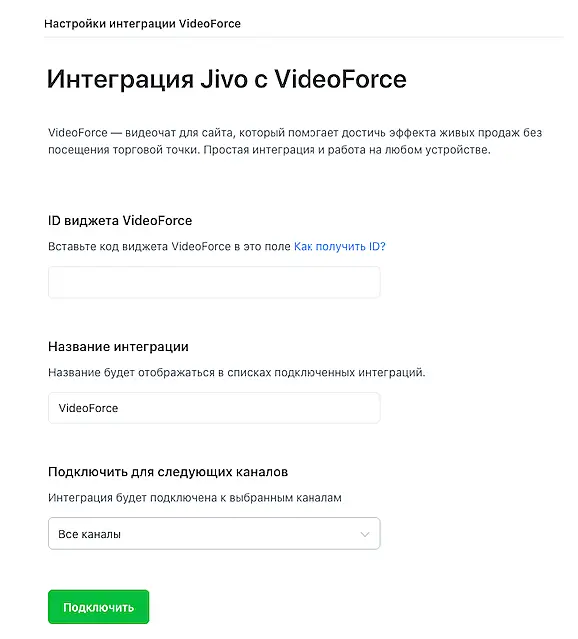Click the "ID виджета VideoForce" field label
The image size is (578, 639).
click(120, 220)
